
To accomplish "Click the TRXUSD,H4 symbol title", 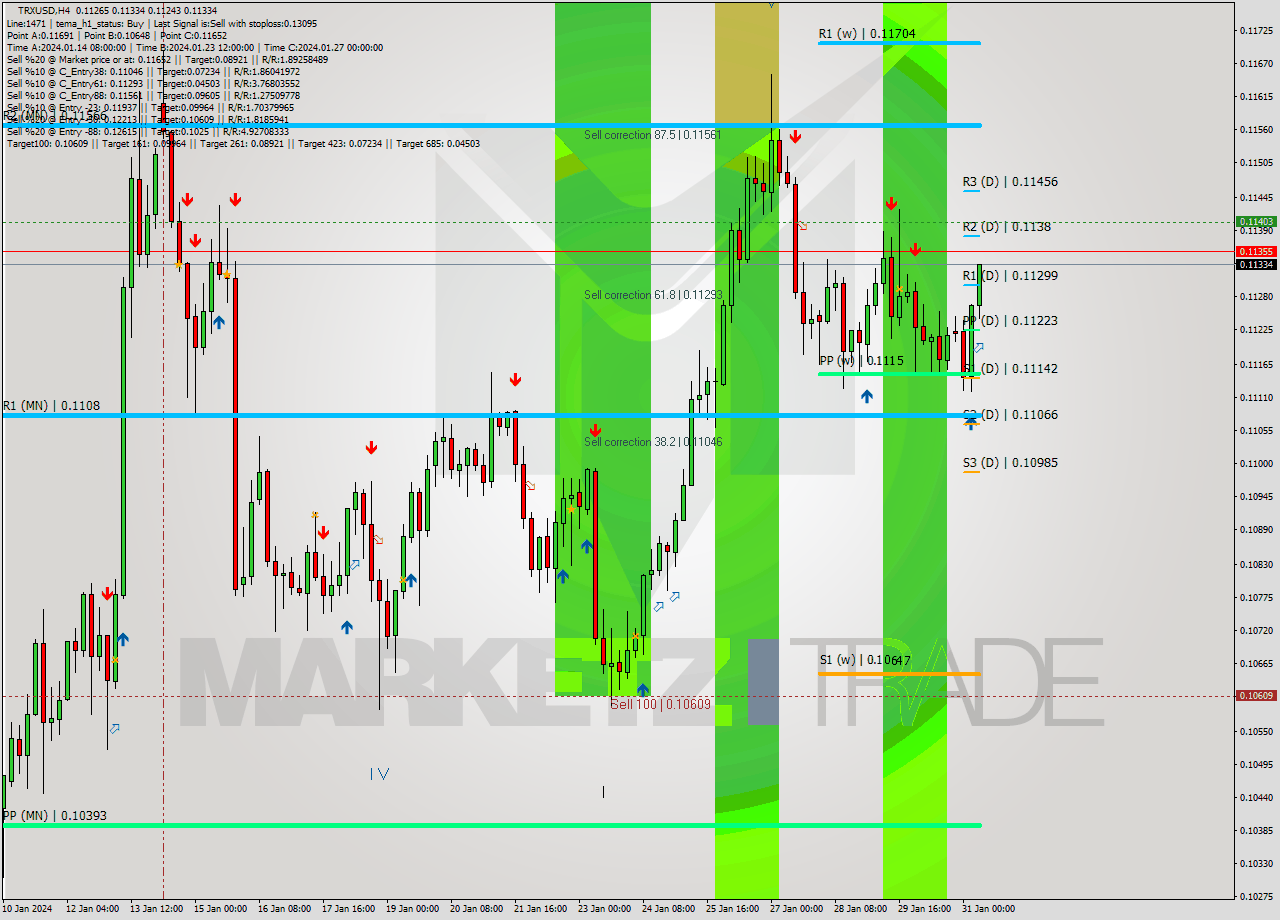I will tap(43, 10).
